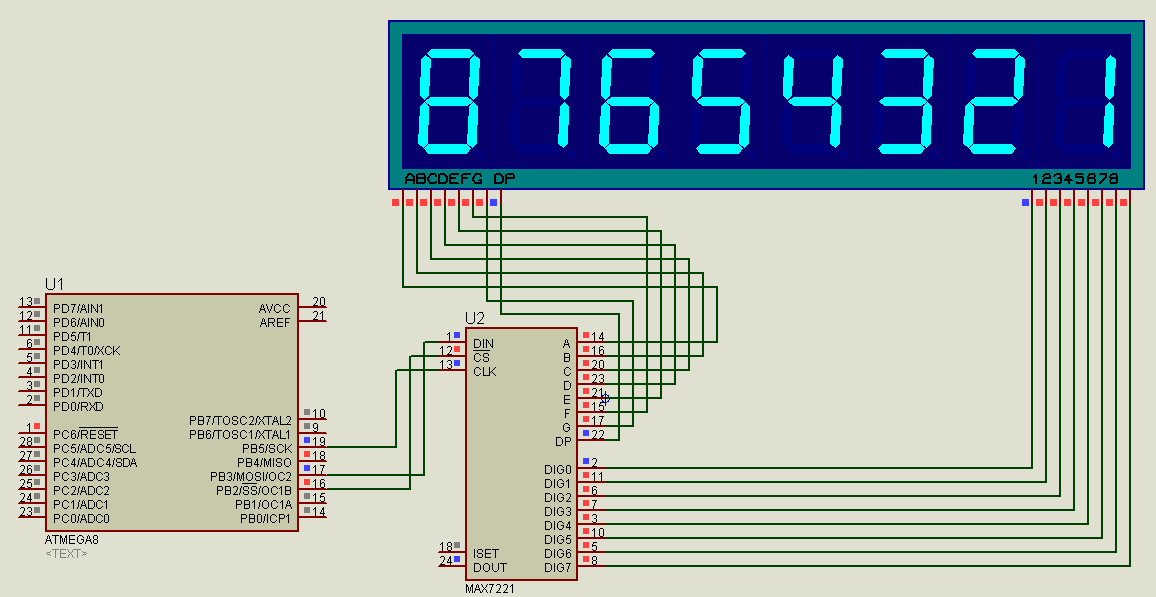Screen dimensions: 1156x597
Task: Click the DP segment output on MAX7221
Action: click(563, 441)
